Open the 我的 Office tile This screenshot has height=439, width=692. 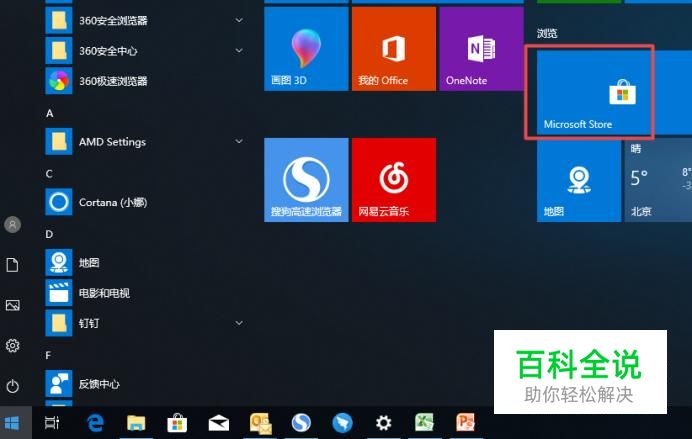click(x=394, y=49)
